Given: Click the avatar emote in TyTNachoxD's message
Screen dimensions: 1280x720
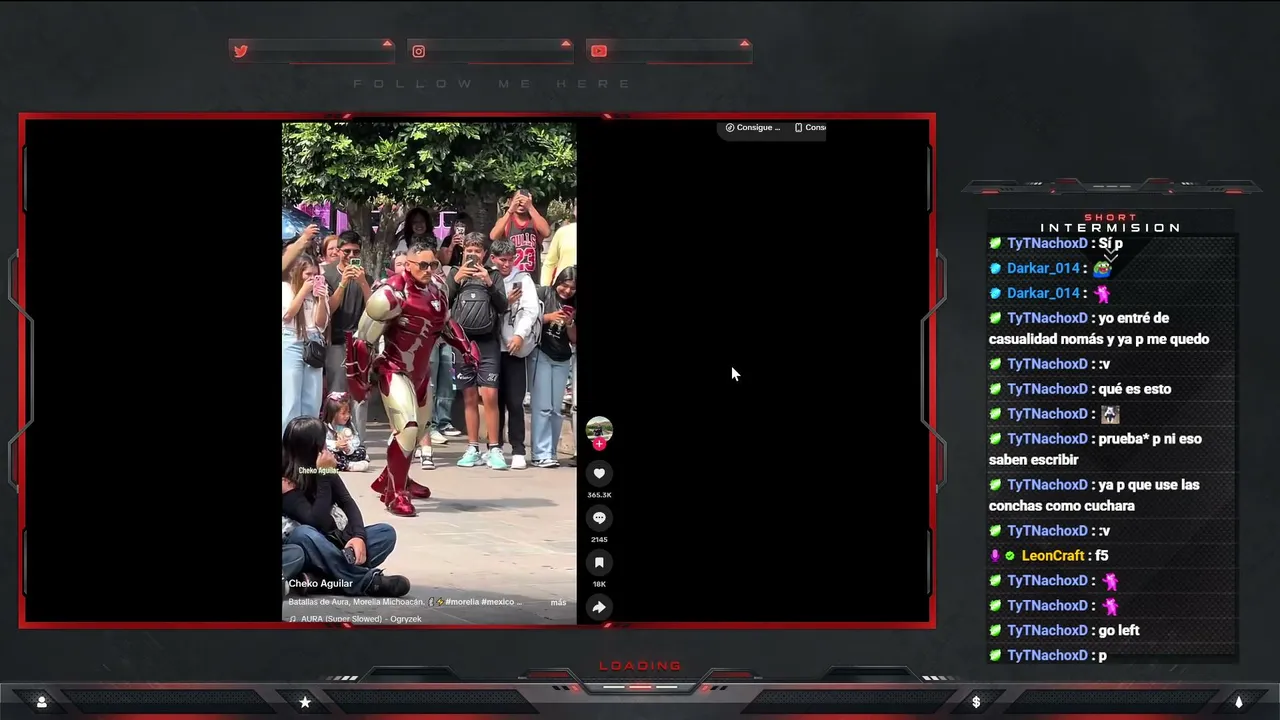Looking at the screenshot, I should [x=1110, y=414].
